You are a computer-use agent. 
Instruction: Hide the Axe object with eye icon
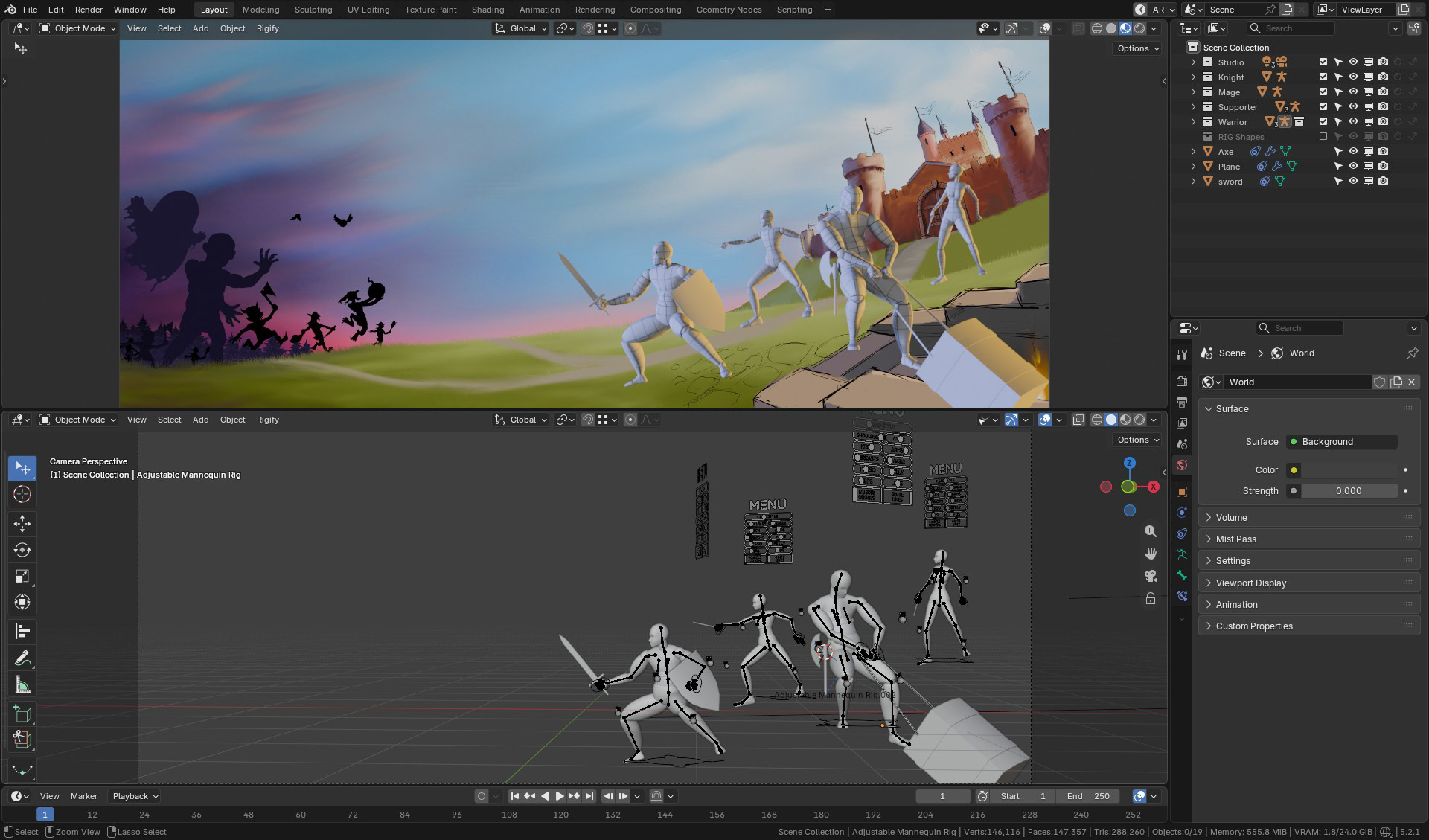point(1353,151)
